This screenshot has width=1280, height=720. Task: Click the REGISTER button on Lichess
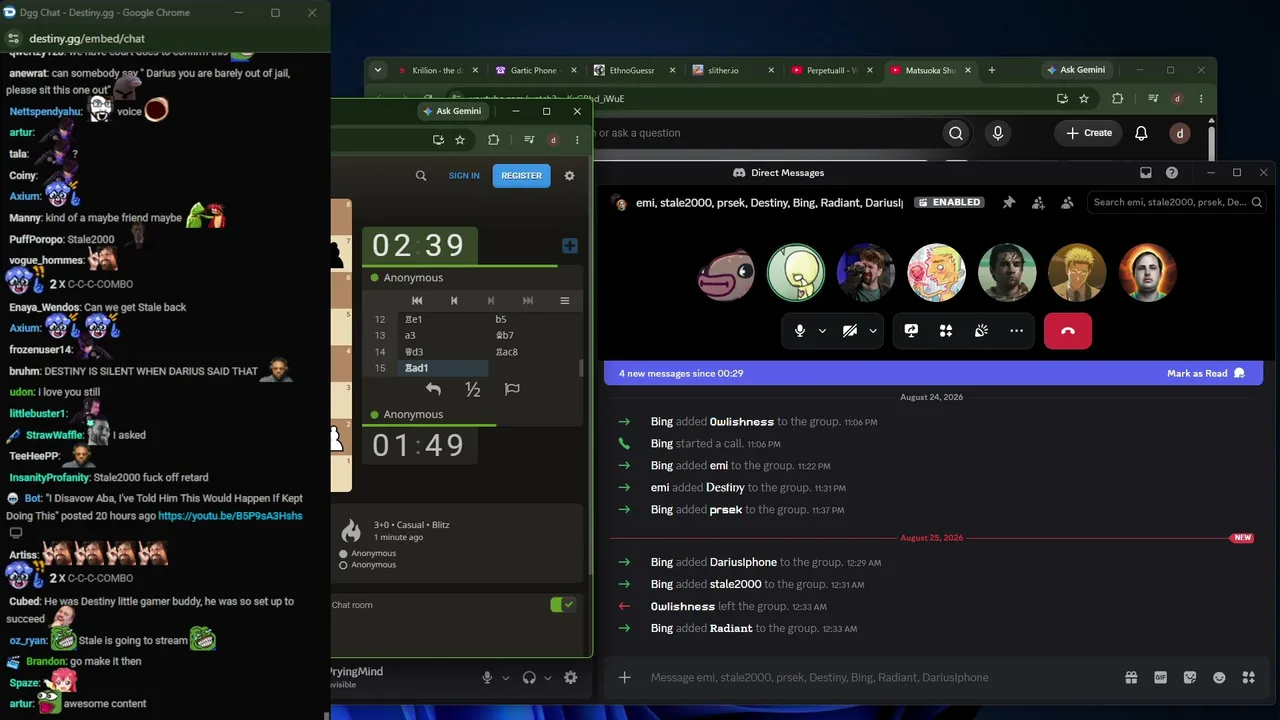[x=521, y=175]
